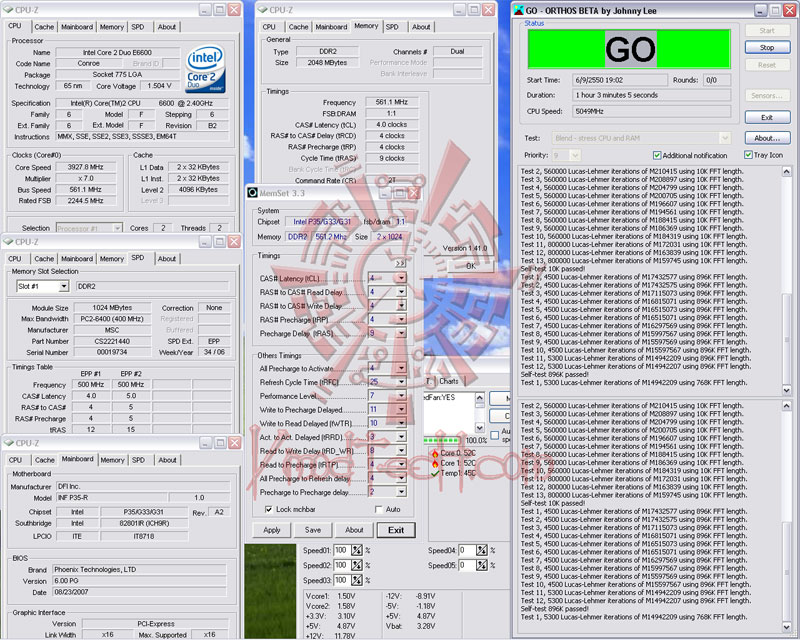Screen dimensions: 800x640
Task: Click the Apply button in MemSet
Action: (x=271, y=530)
